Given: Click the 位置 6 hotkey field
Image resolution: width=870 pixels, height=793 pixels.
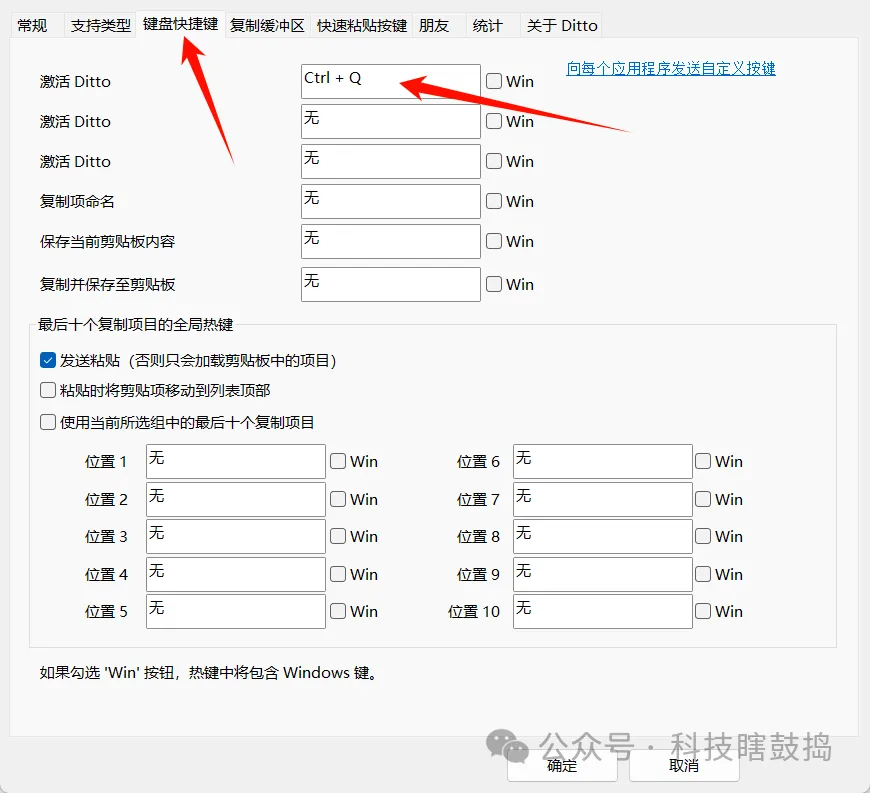Looking at the screenshot, I should pos(603,462).
